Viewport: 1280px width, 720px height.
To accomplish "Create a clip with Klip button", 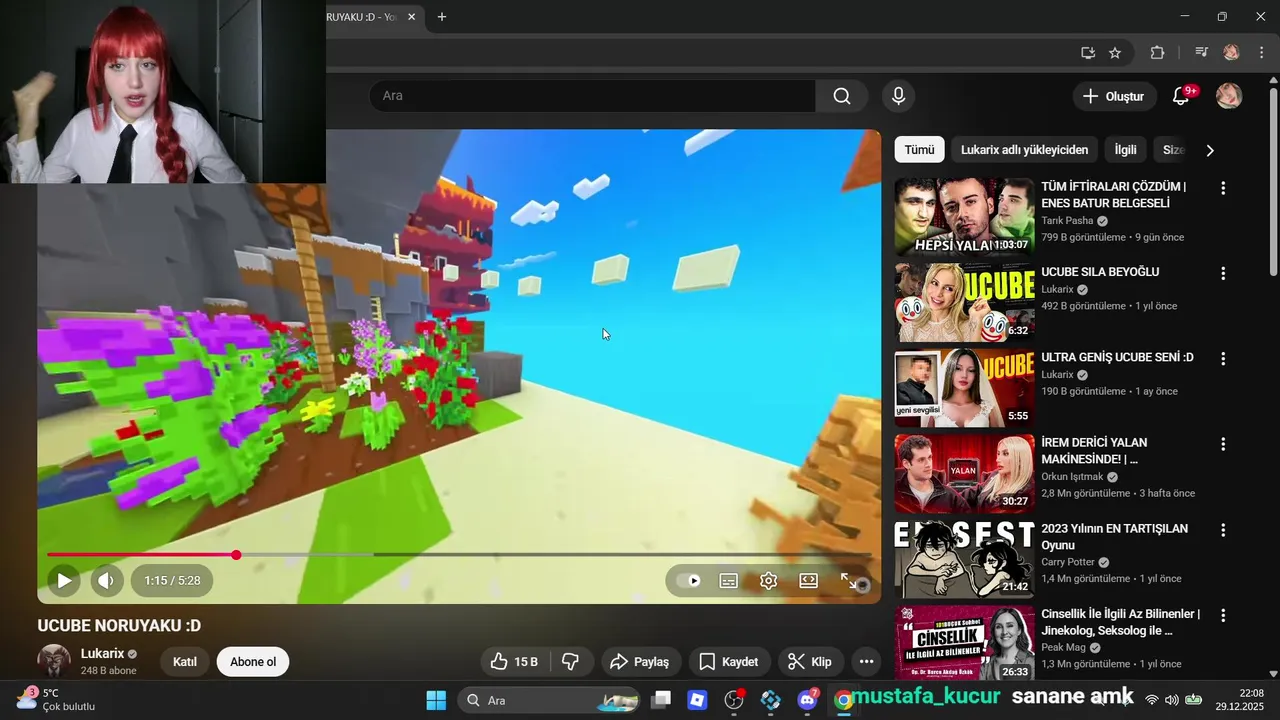I will pos(810,662).
